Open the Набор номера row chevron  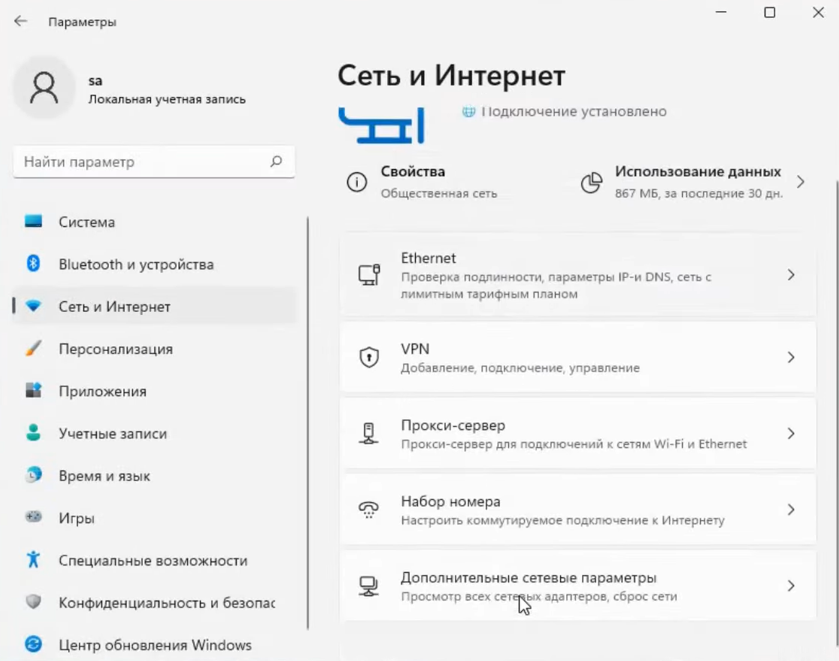(791, 510)
